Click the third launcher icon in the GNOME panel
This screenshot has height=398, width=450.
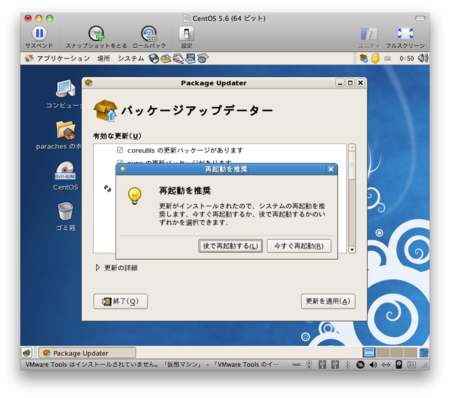178,59
